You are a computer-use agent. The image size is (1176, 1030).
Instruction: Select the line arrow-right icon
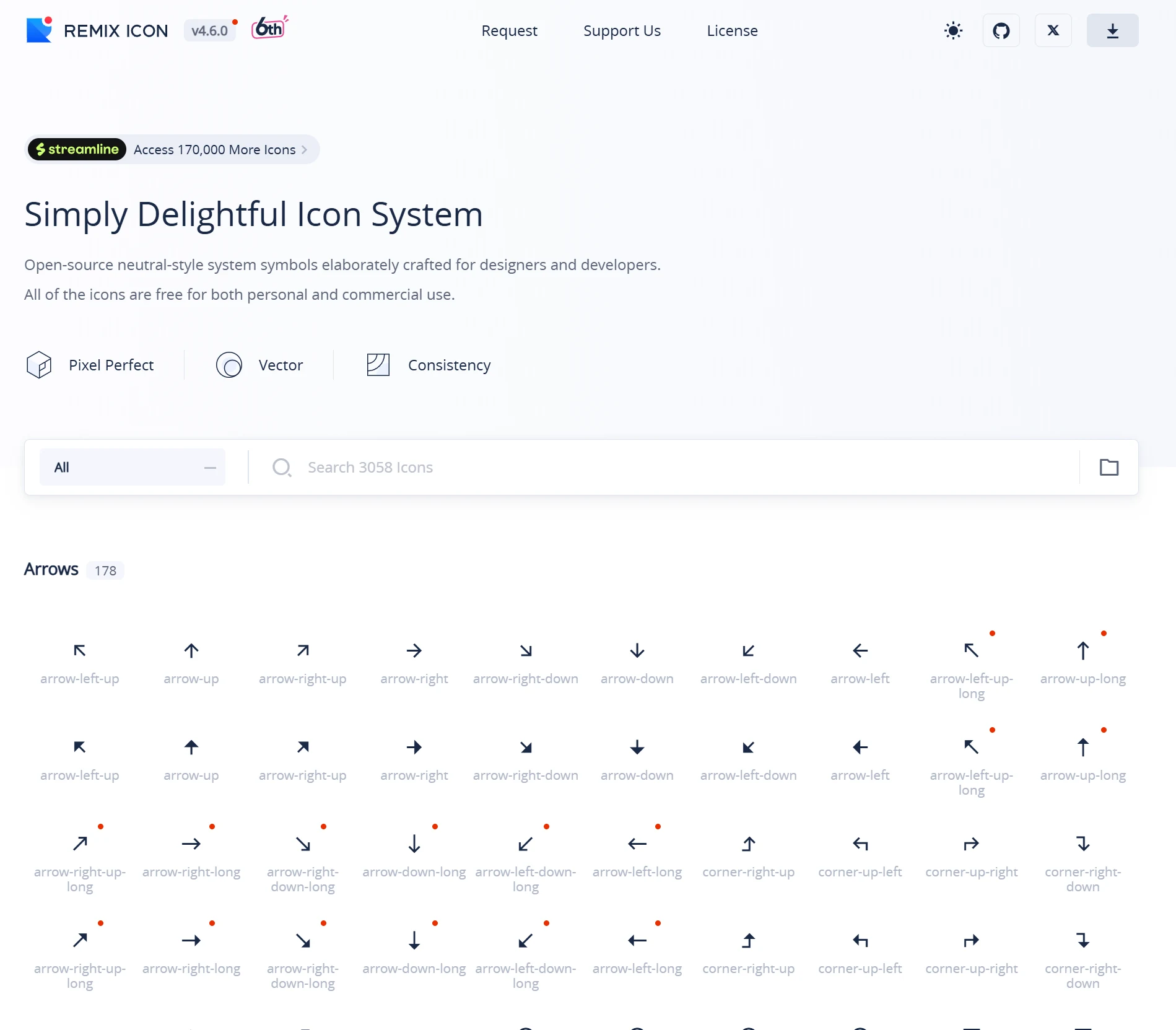(x=414, y=650)
